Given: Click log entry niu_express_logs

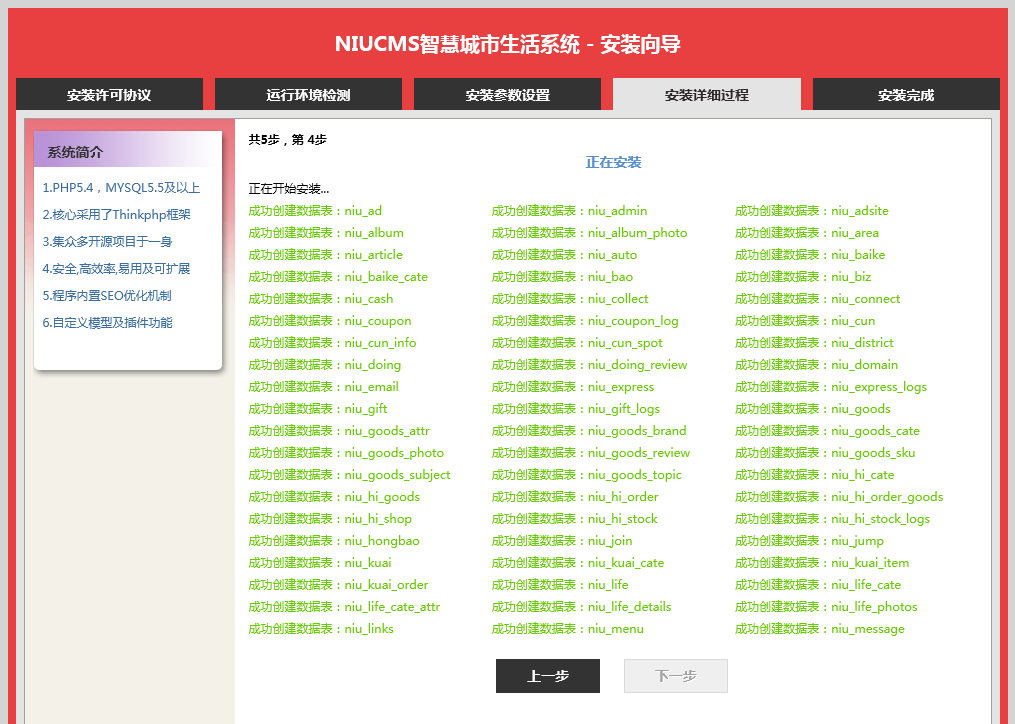Looking at the screenshot, I should 831,387.
